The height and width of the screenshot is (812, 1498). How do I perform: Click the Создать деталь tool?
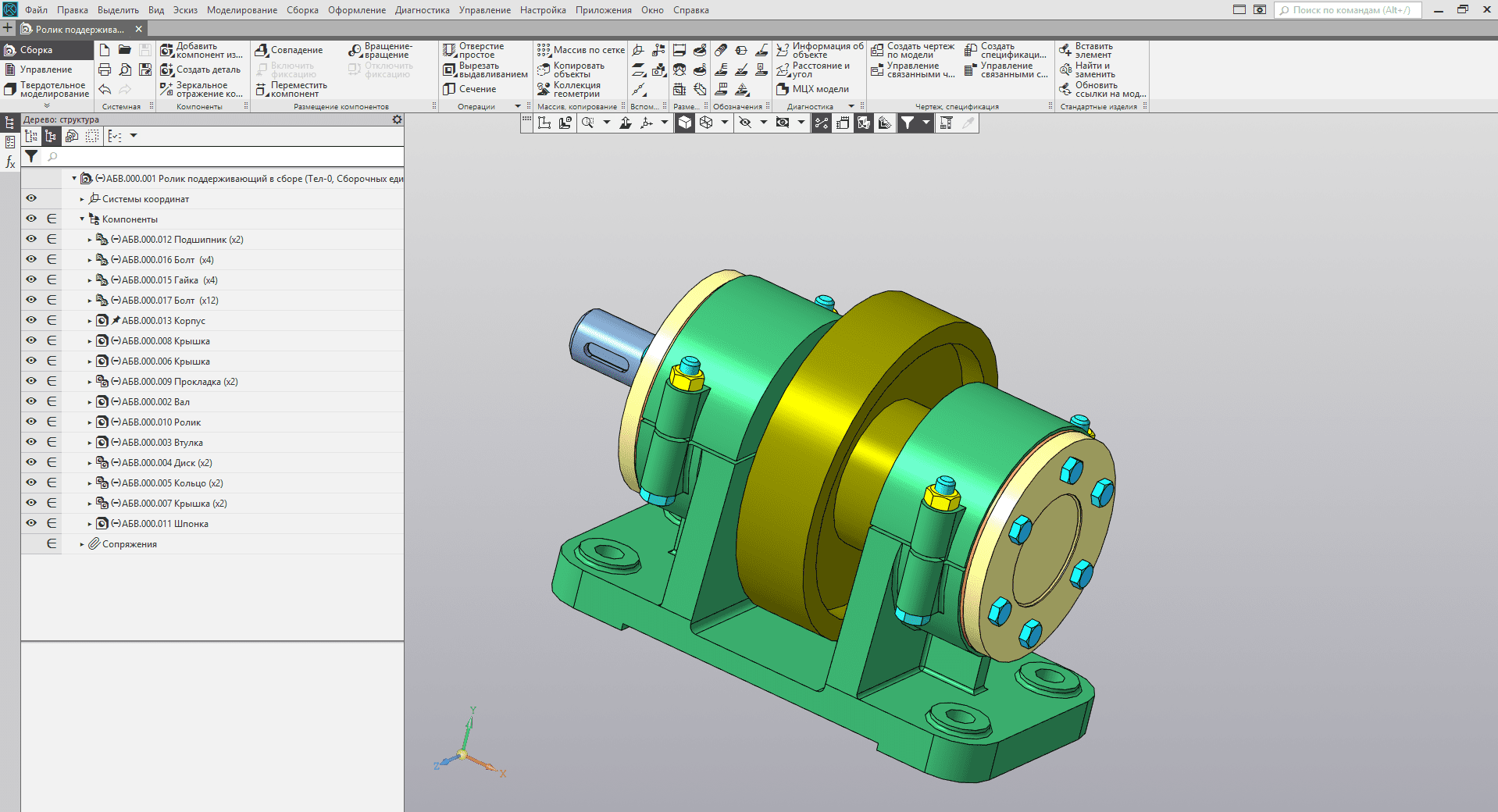[x=201, y=69]
